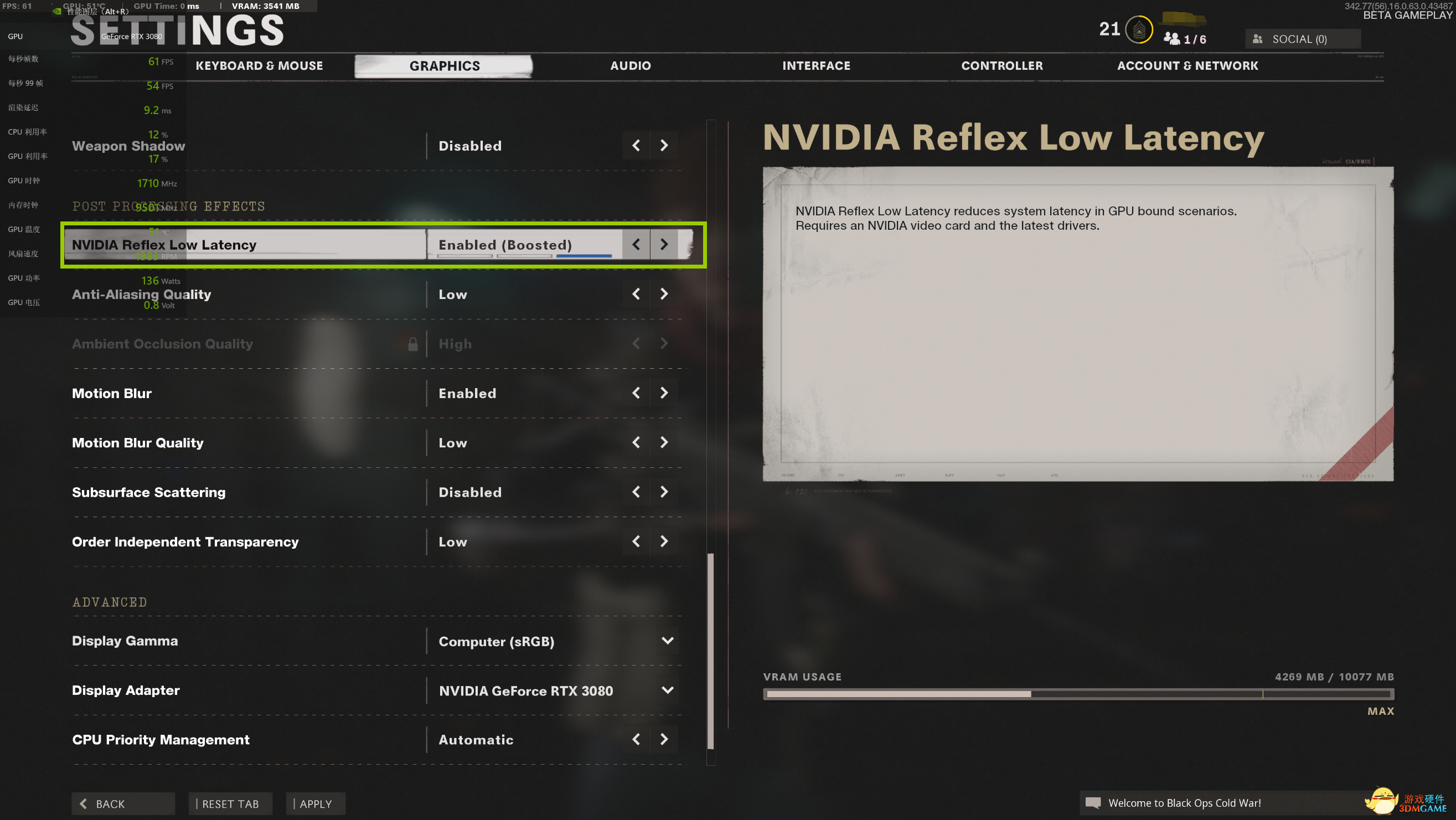
Task: Switch to the Audio tab
Action: coord(630,66)
